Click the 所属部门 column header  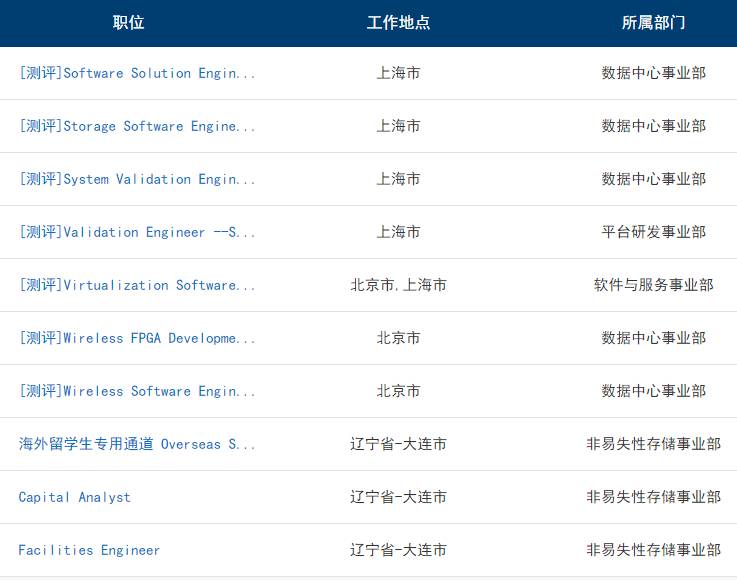click(653, 23)
